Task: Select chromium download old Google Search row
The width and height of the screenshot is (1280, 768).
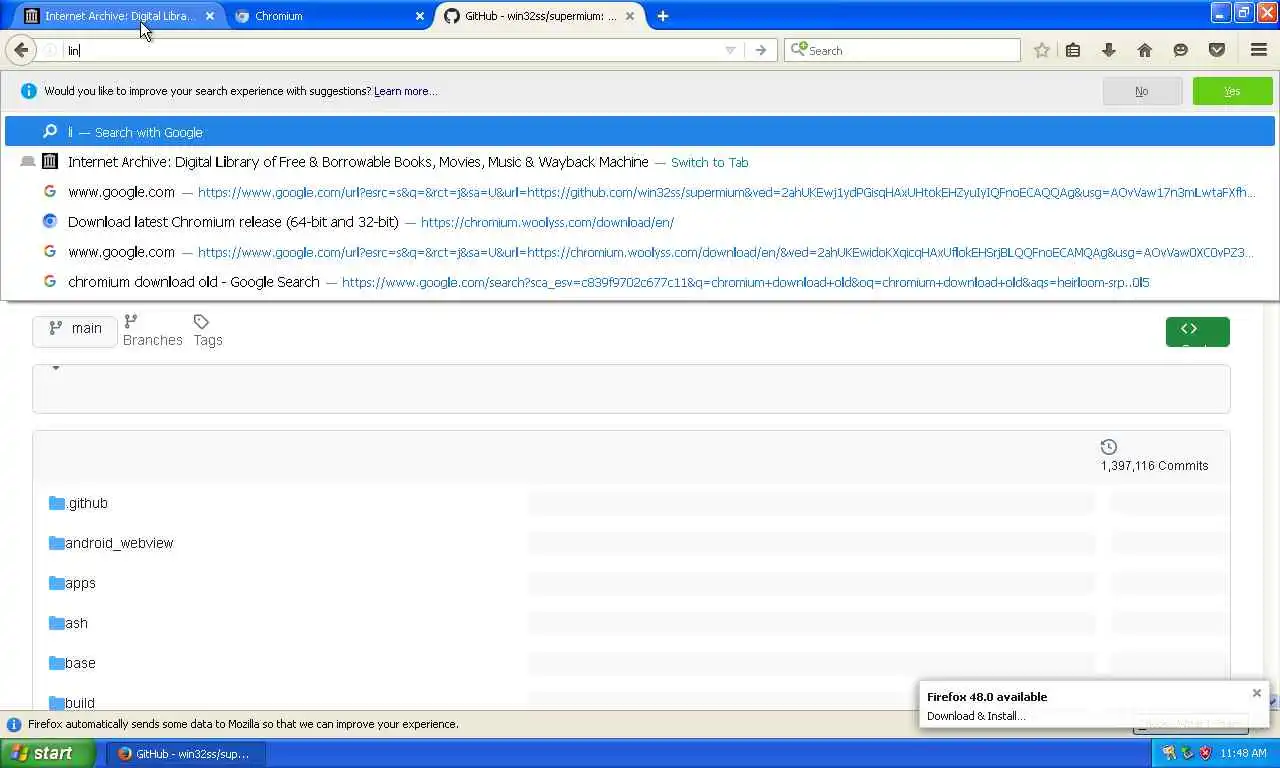Action: click(640, 282)
